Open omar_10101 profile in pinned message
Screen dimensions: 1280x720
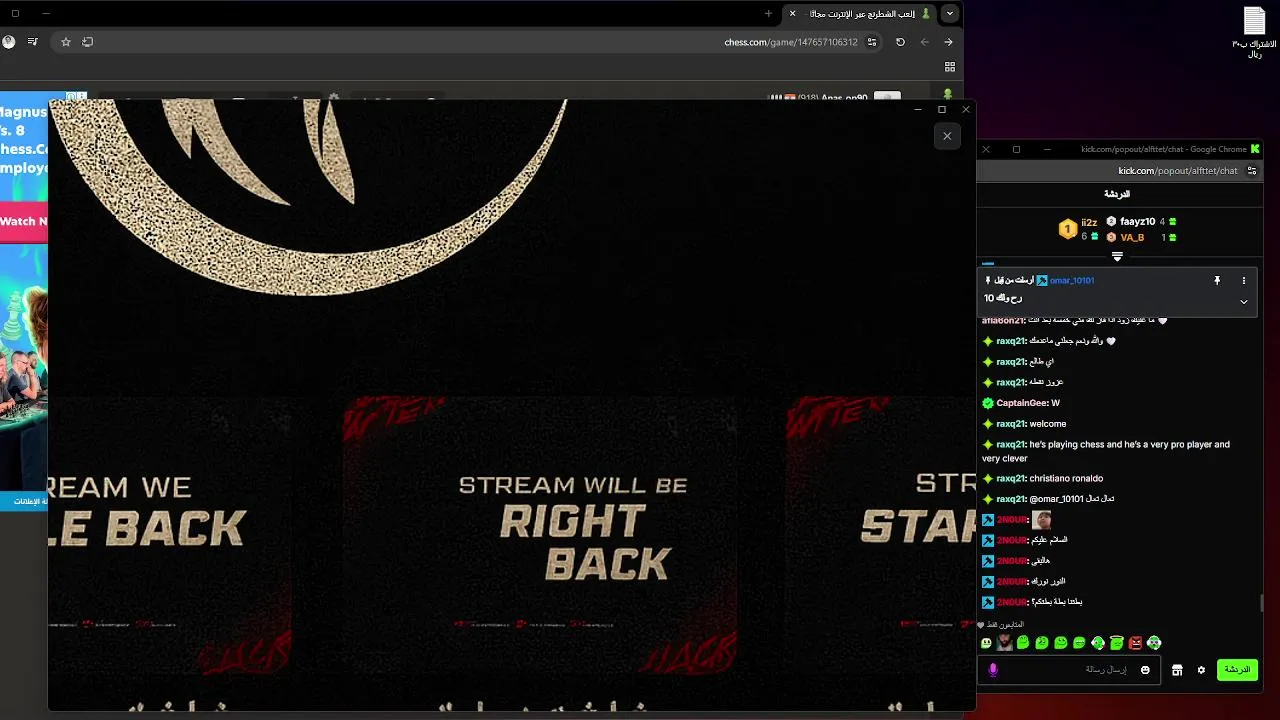(x=1071, y=281)
